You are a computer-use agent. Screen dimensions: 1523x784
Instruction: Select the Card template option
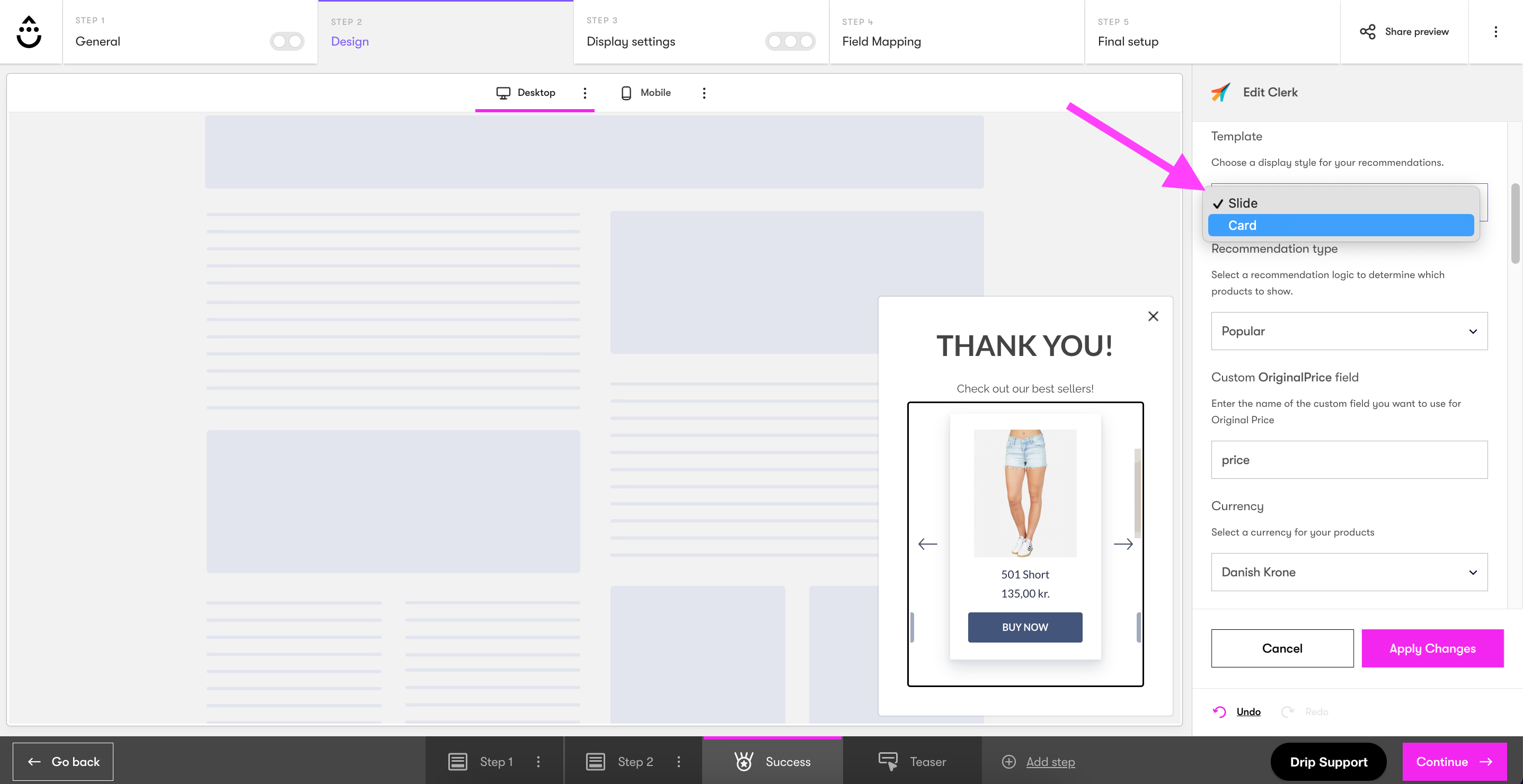1341,225
